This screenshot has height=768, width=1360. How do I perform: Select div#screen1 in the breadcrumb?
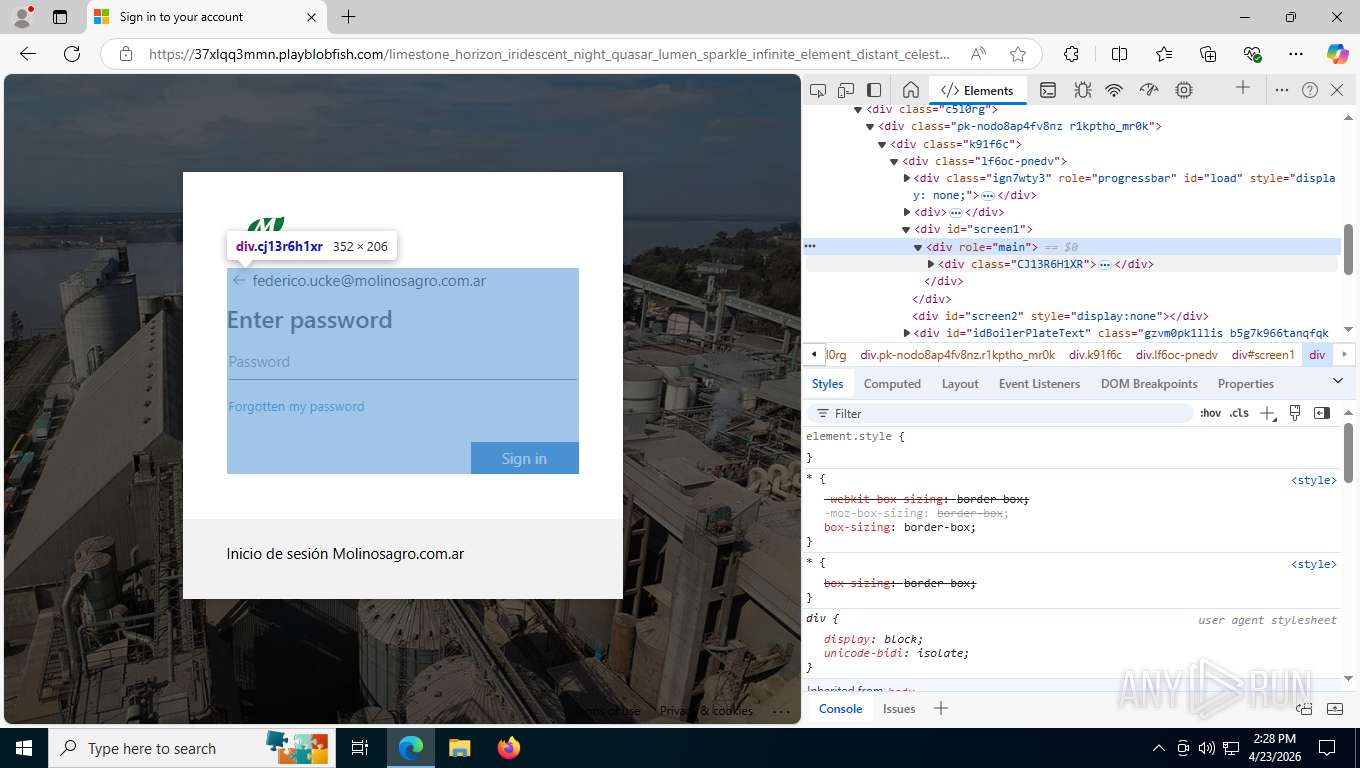point(1263,355)
